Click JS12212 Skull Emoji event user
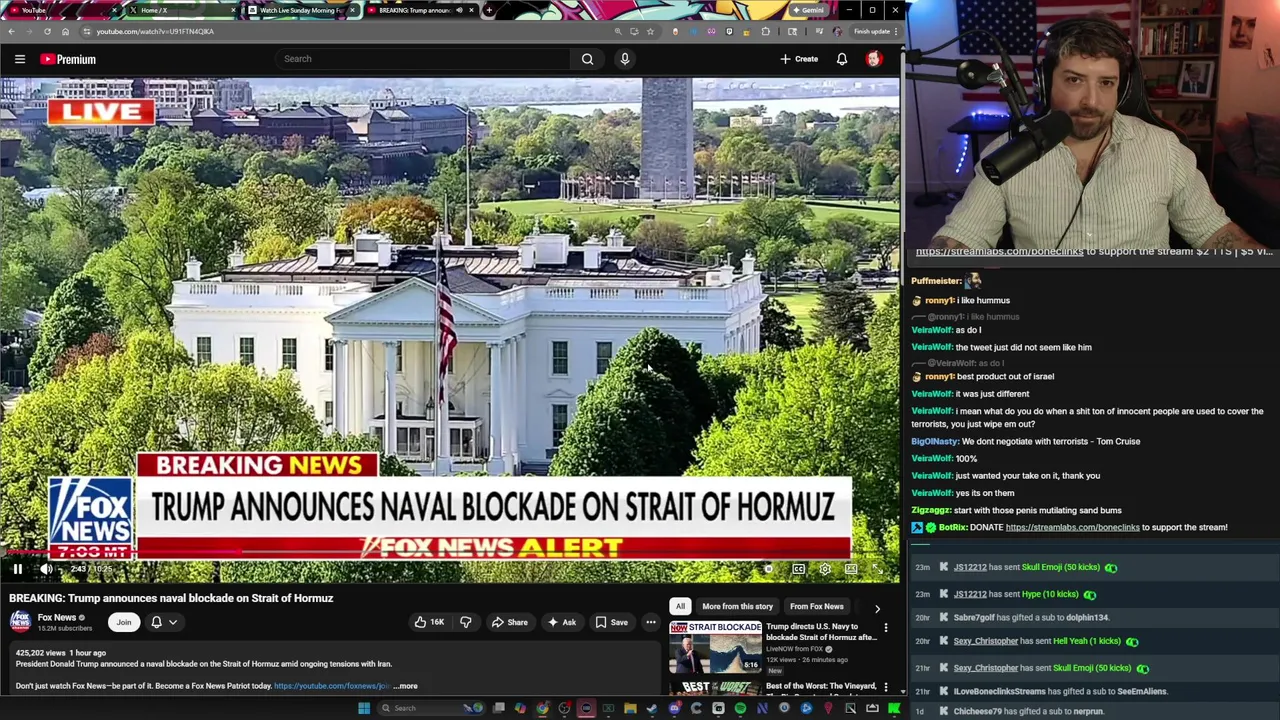Screen dimensions: 1280x720 970,567
